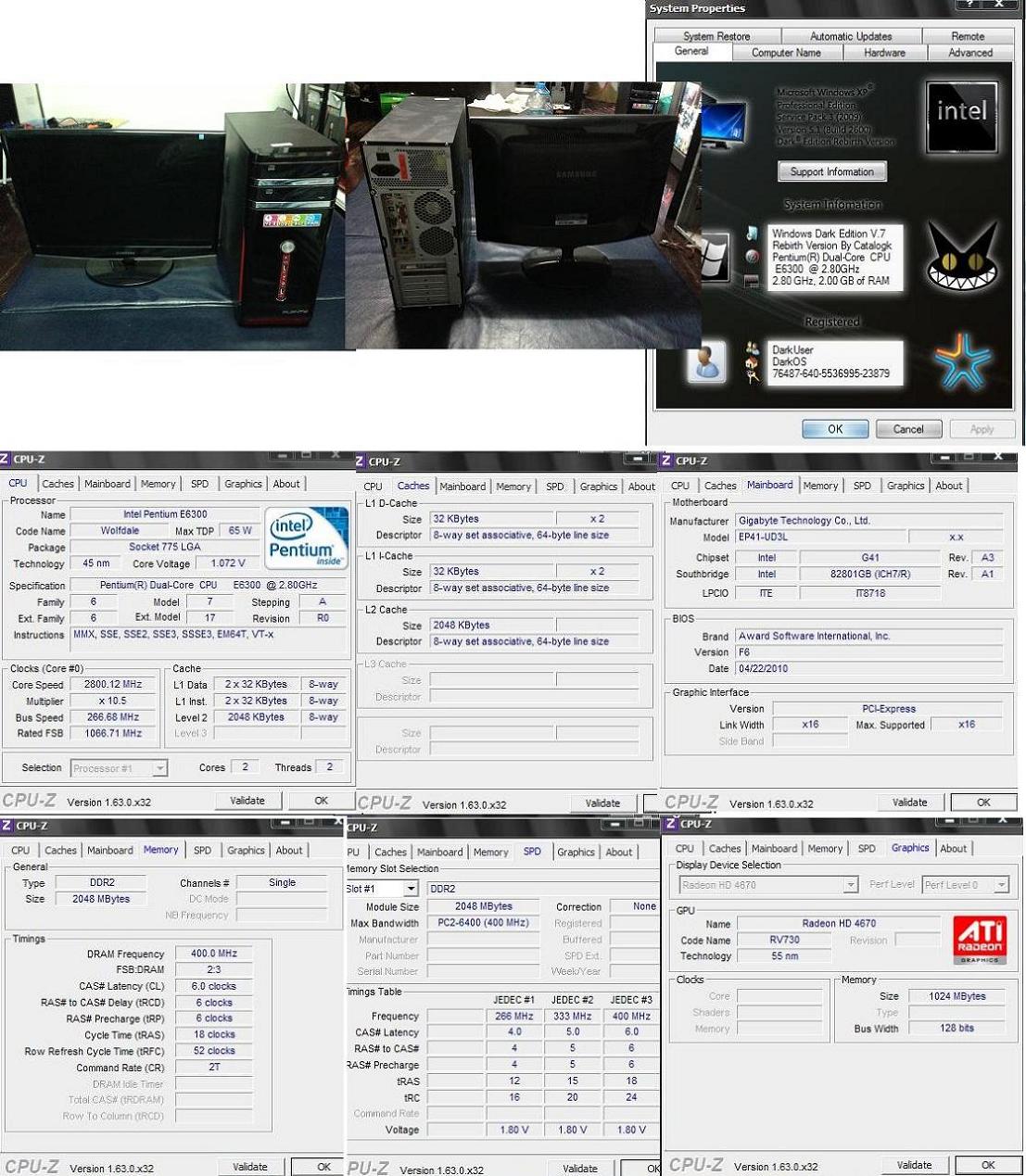Click the BIOS Brand Award Software International, Inc.

click(869, 637)
